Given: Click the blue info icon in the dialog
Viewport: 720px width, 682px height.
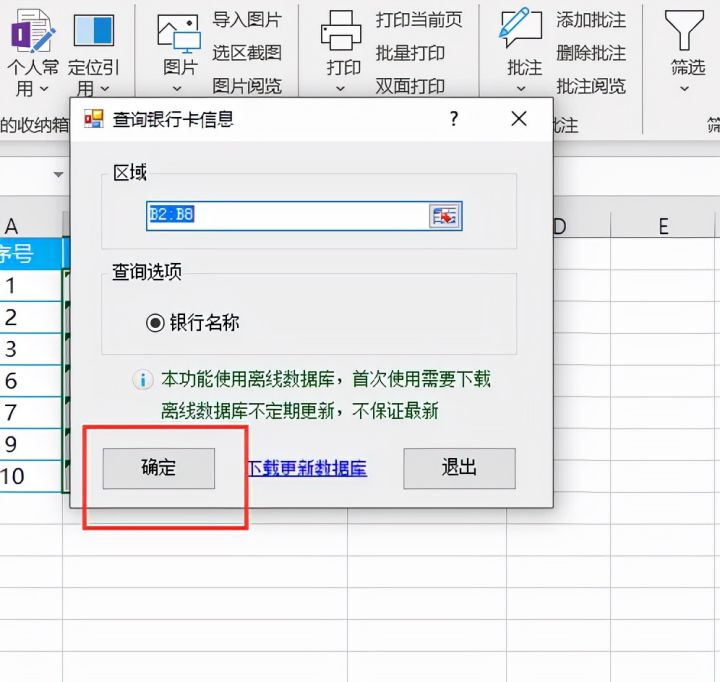Looking at the screenshot, I should [143, 380].
